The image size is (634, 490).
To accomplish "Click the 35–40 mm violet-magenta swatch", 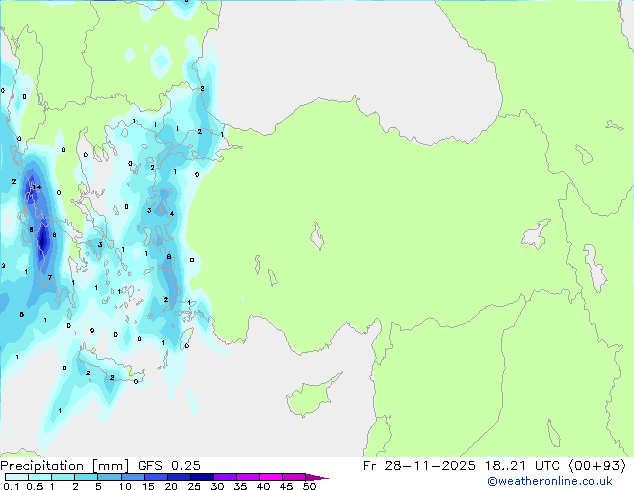I will coord(248,477).
